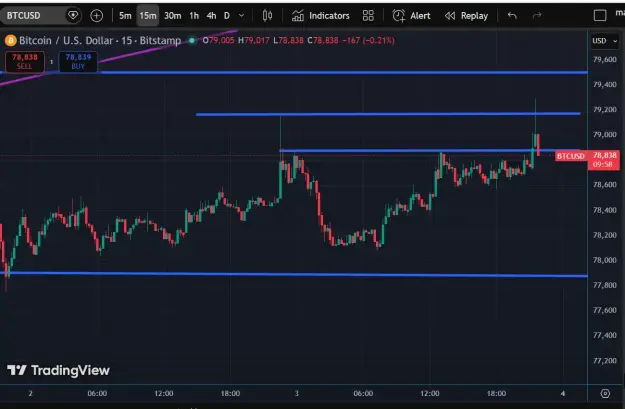Click the BTCUSD price label on price scale
The image size is (625, 409).
pos(570,156)
